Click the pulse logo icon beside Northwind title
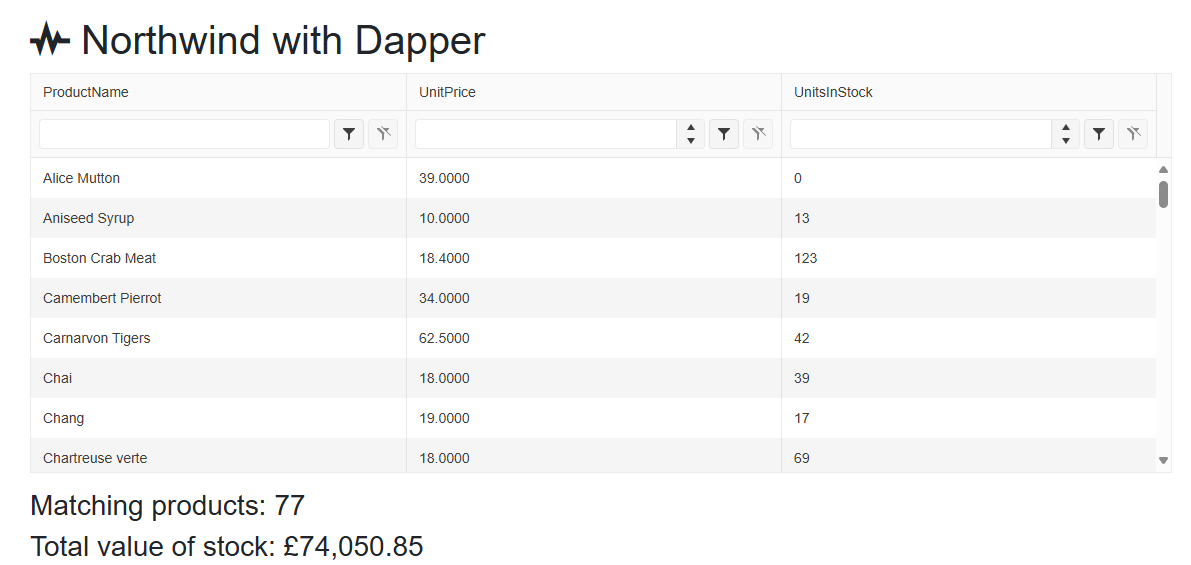This screenshot has height=565, width=1191. (49, 39)
